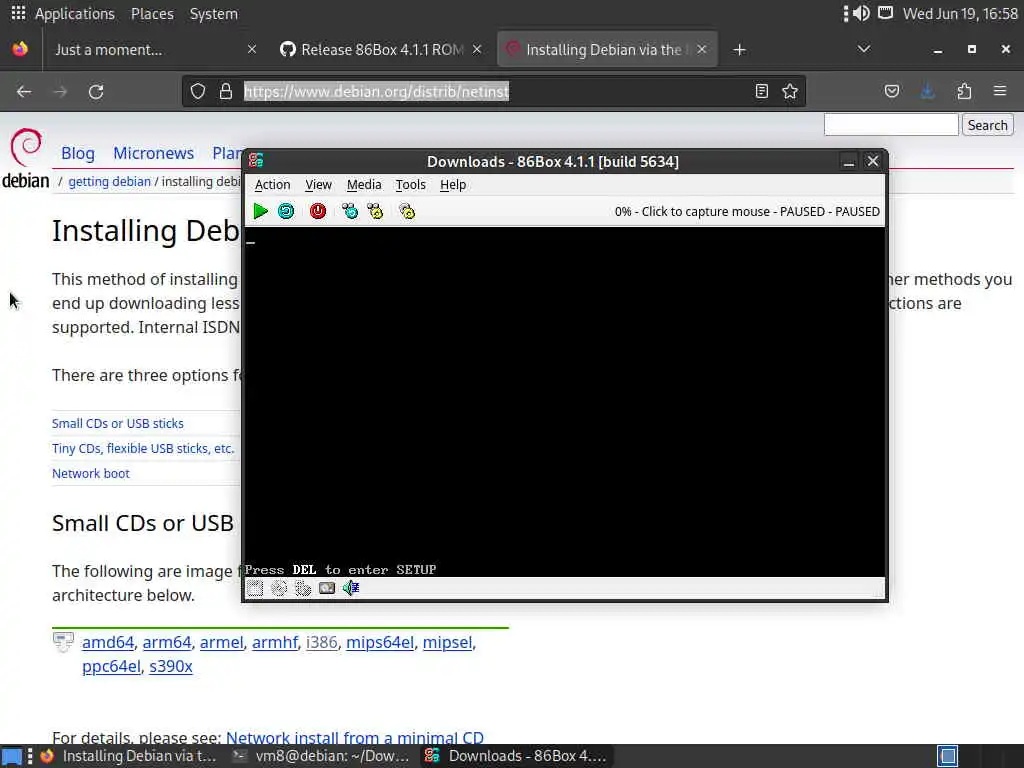Resume emulation with the green play icon
Viewport: 1024px width, 768px height.
pyautogui.click(x=261, y=211)
